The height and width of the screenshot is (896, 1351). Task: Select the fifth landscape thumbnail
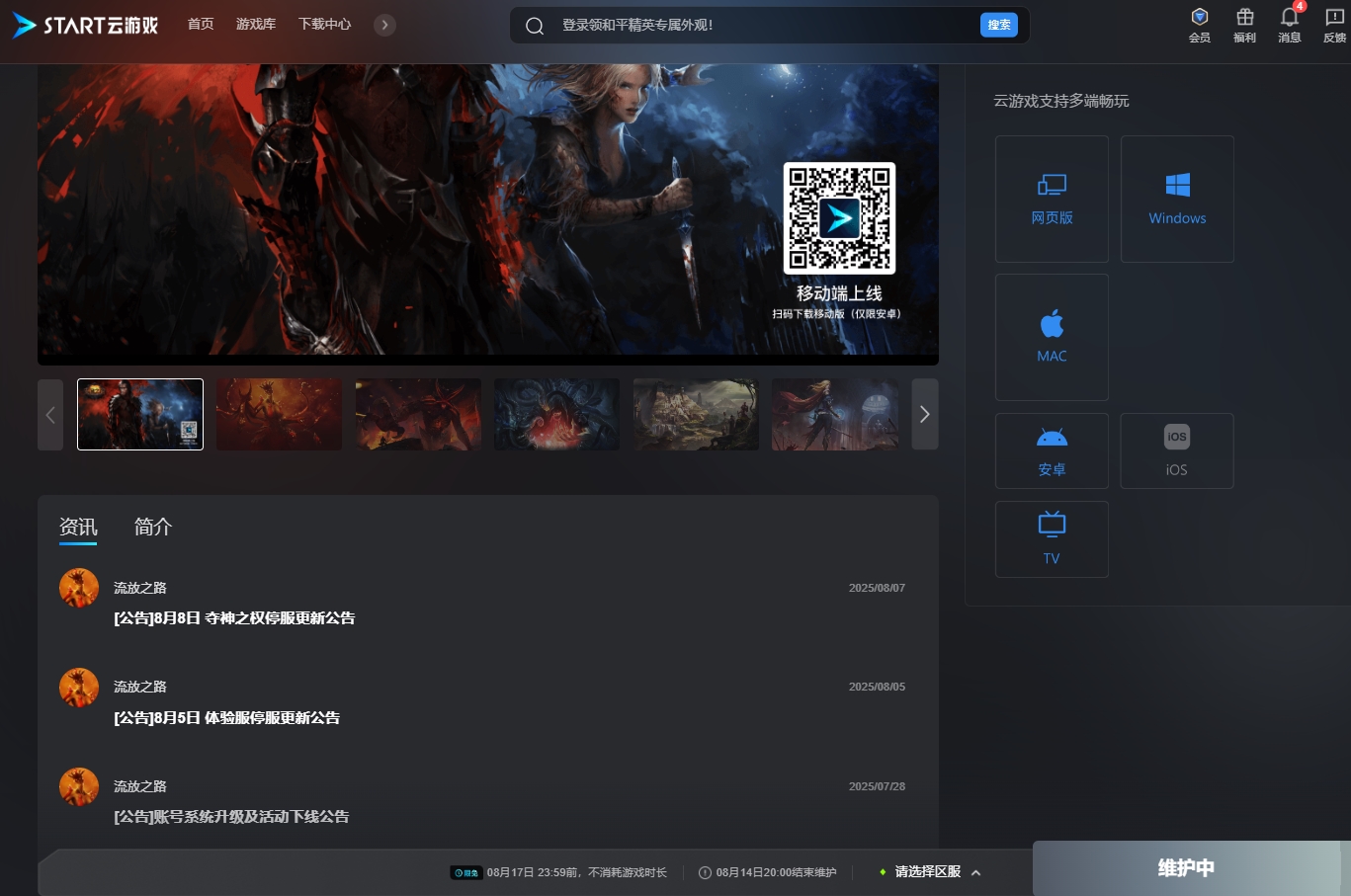pyautogui.click(x=696, y=415)
